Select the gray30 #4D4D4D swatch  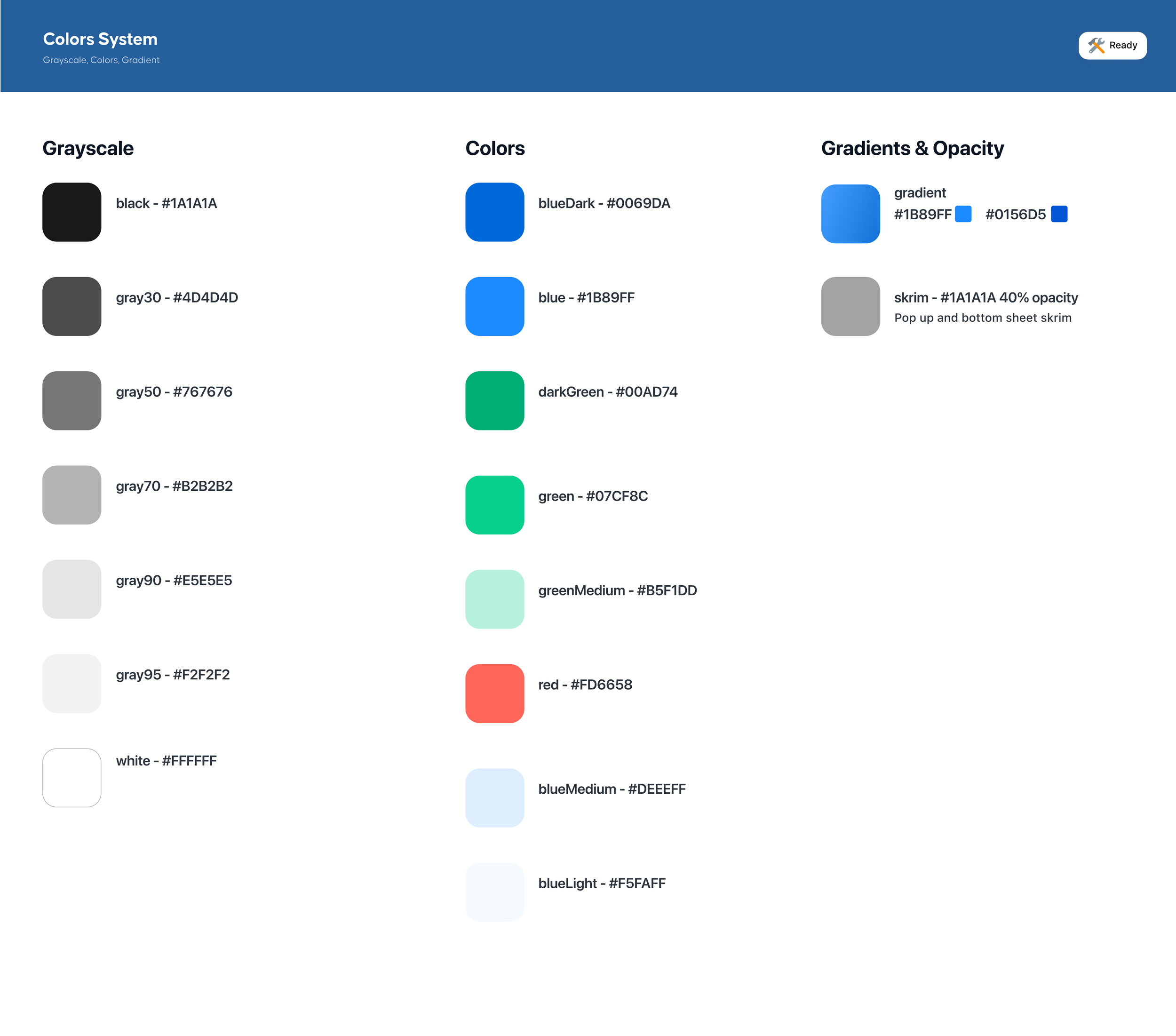click(x=72, y=306)
